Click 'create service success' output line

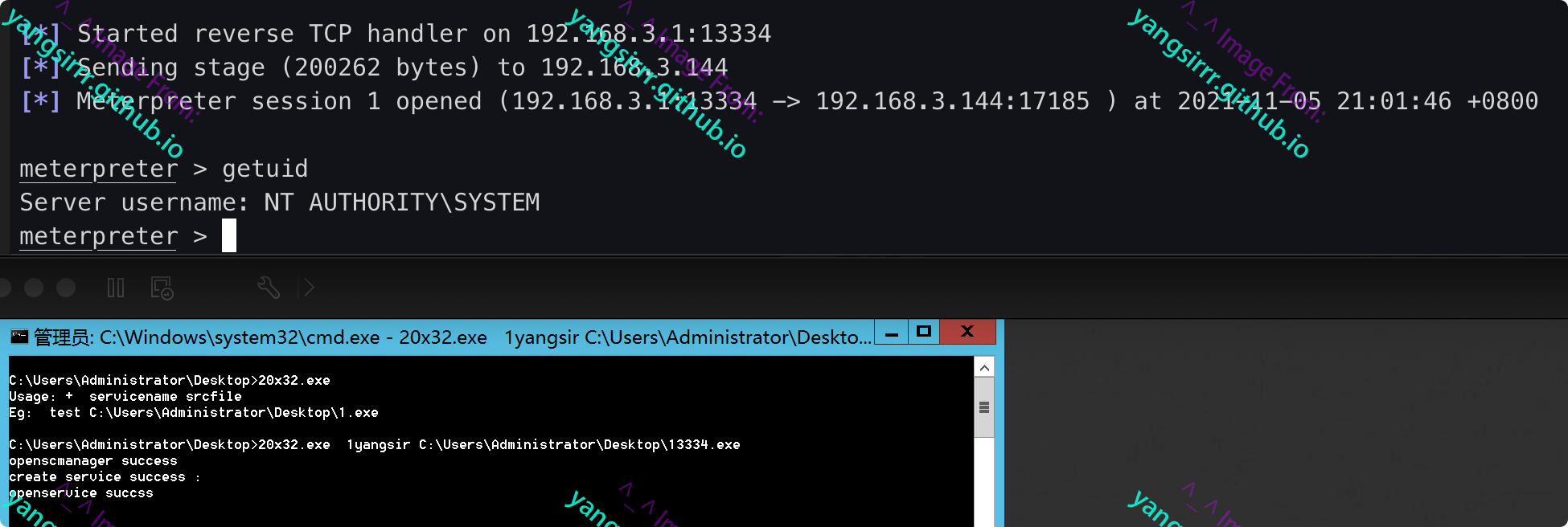pyautogui.click(x=105, y=477)
